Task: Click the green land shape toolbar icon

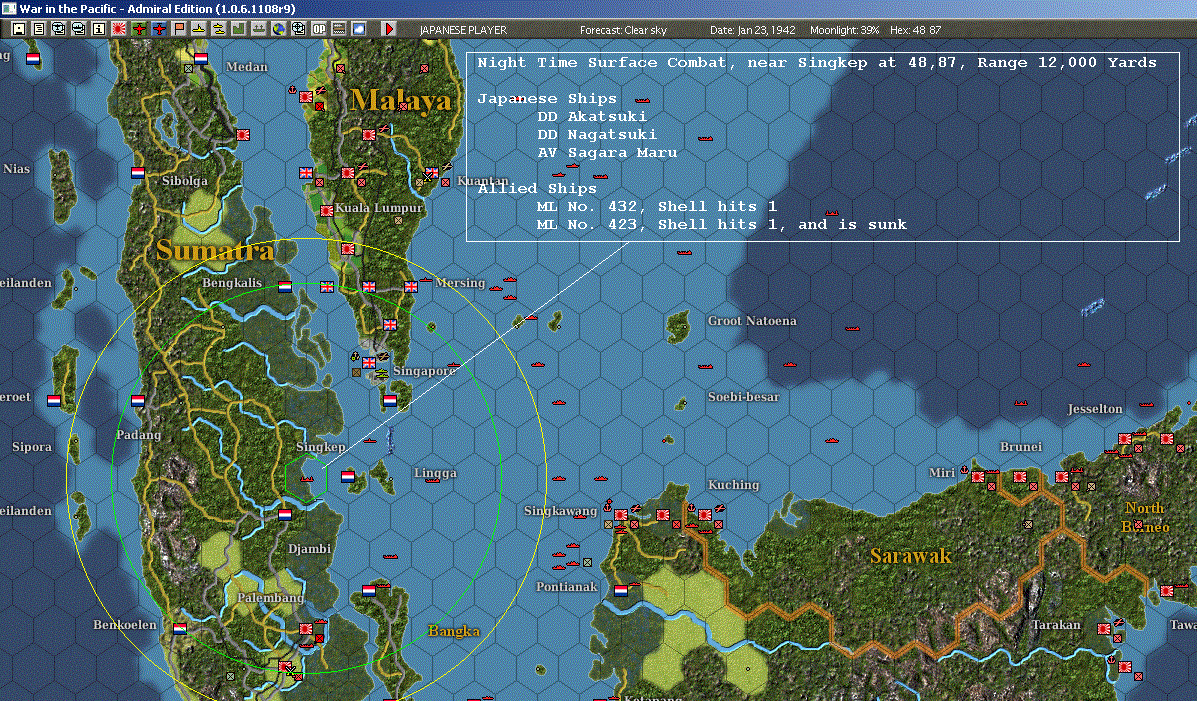Action: point(238,29)
